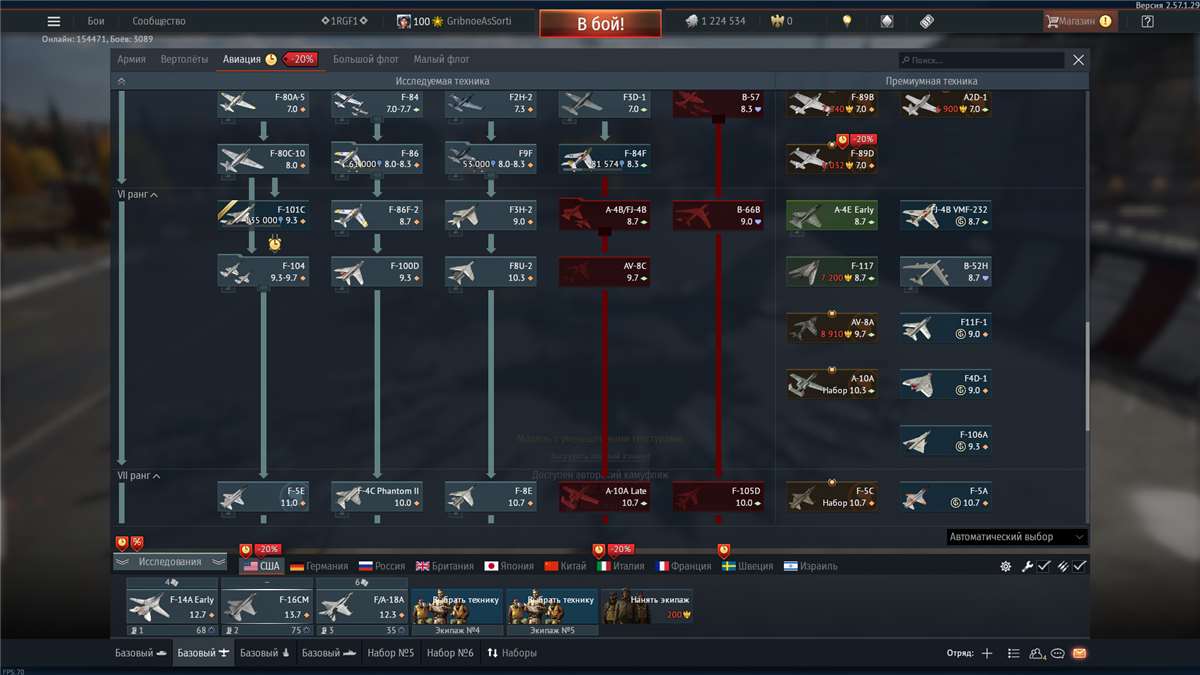
Task: Click the plus icon next to Отряд
Action: click(x=987, y=653)
